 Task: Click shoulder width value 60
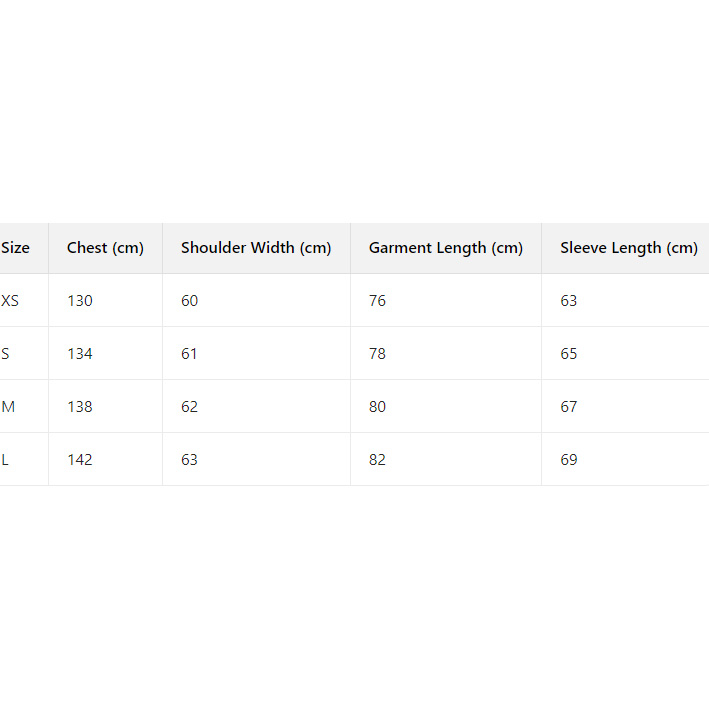[190, 301]
